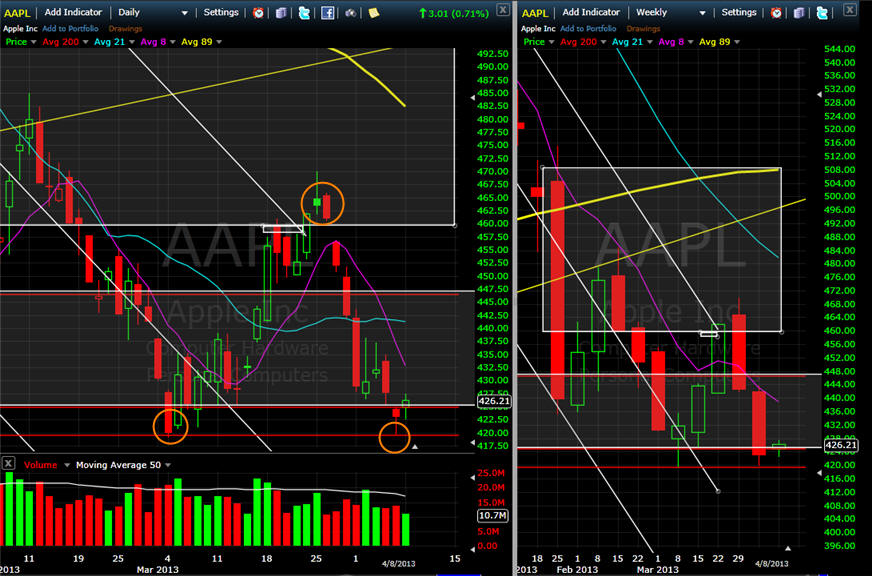The width and height of the screenshot is (872, 576).
Task: Open Volume indicator dropdown arrow
Action: [x=67, y=465]
